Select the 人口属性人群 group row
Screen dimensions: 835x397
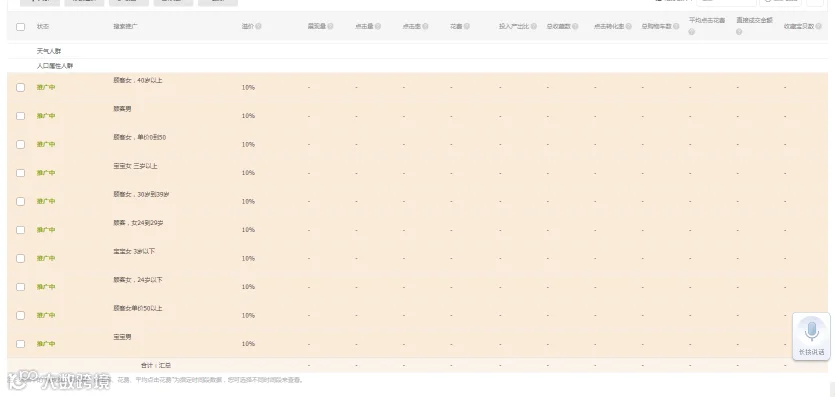click(x=418, y=66)
